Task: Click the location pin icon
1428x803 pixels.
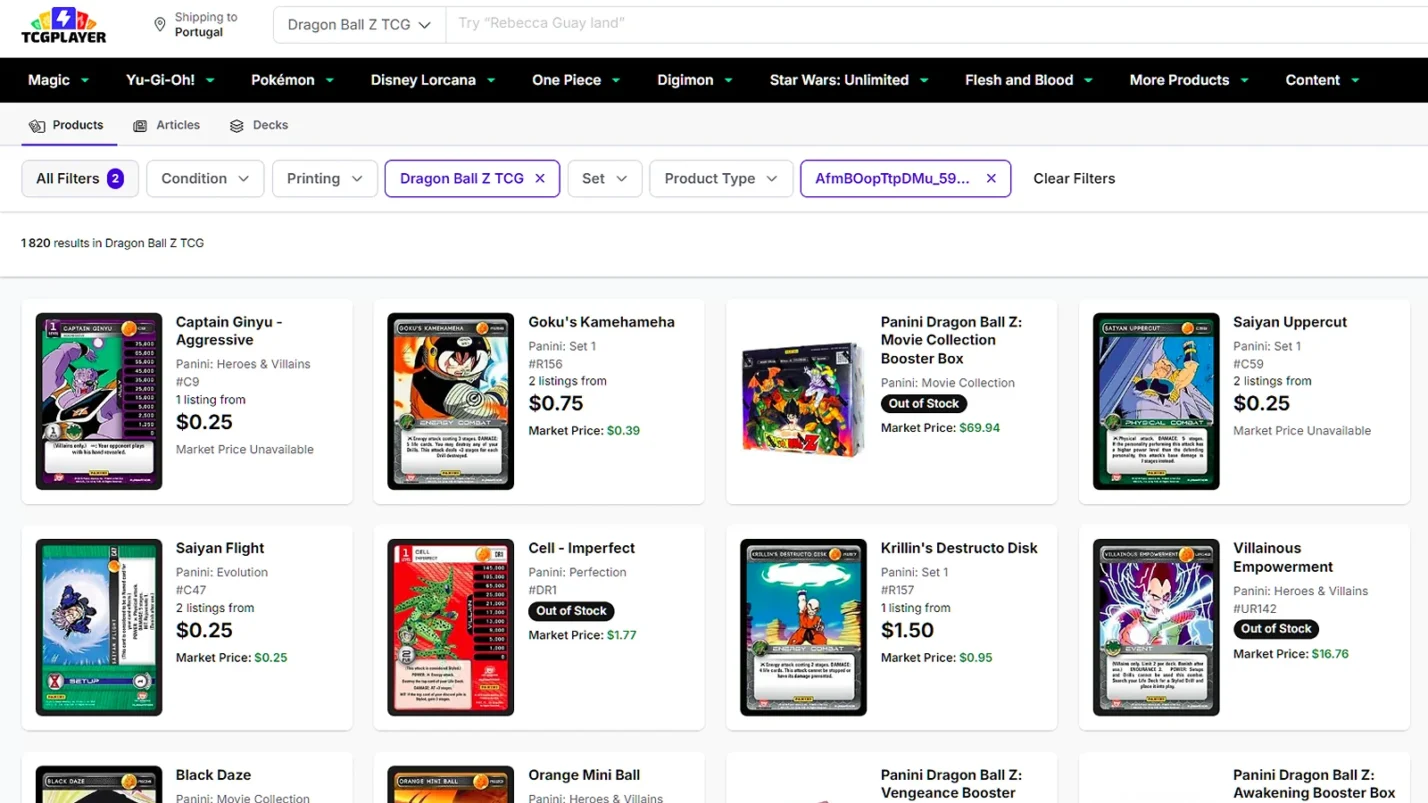Action: coord(160,25)
